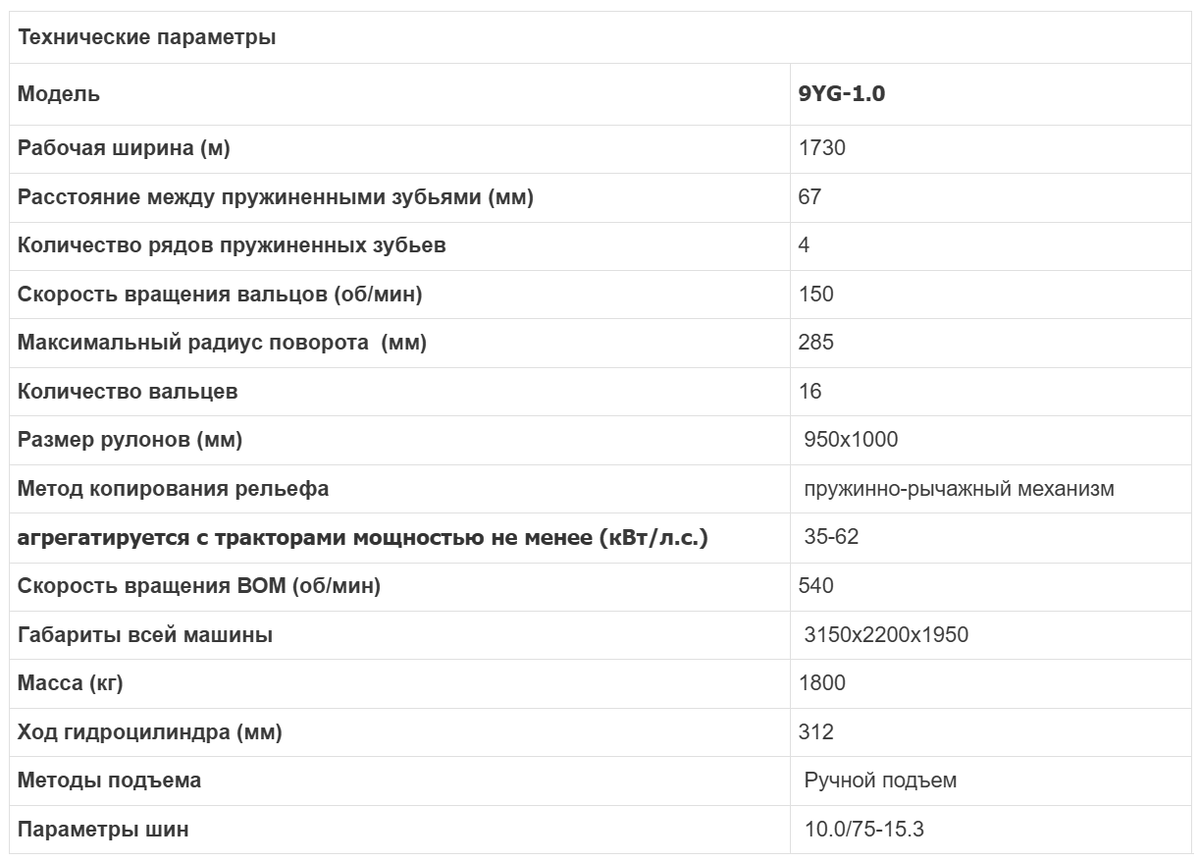
Task: Select the tire parameters value 10.0/75-15.3
Action: [x=870, y=830]
